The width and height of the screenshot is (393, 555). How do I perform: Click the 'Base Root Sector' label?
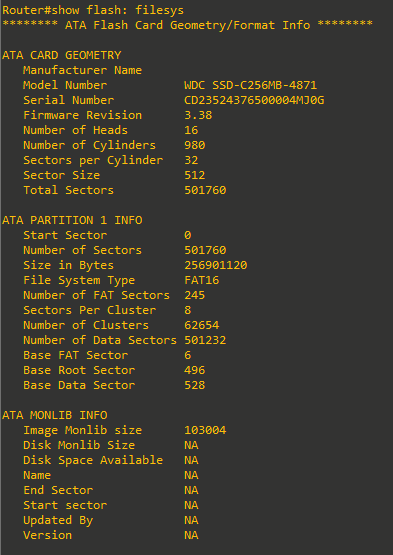pos(79,370)
